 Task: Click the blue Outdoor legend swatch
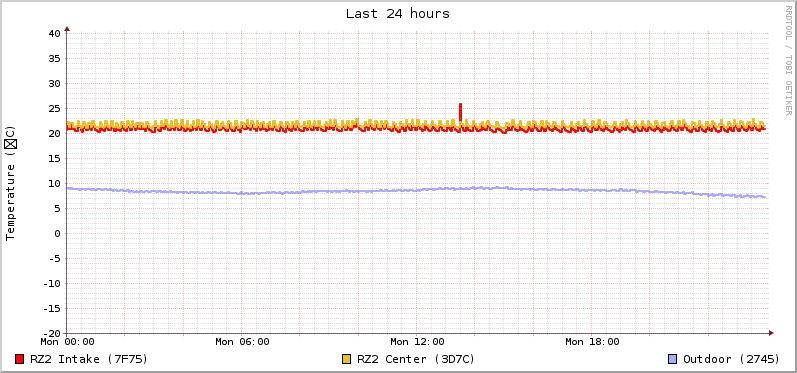[672, 359]
